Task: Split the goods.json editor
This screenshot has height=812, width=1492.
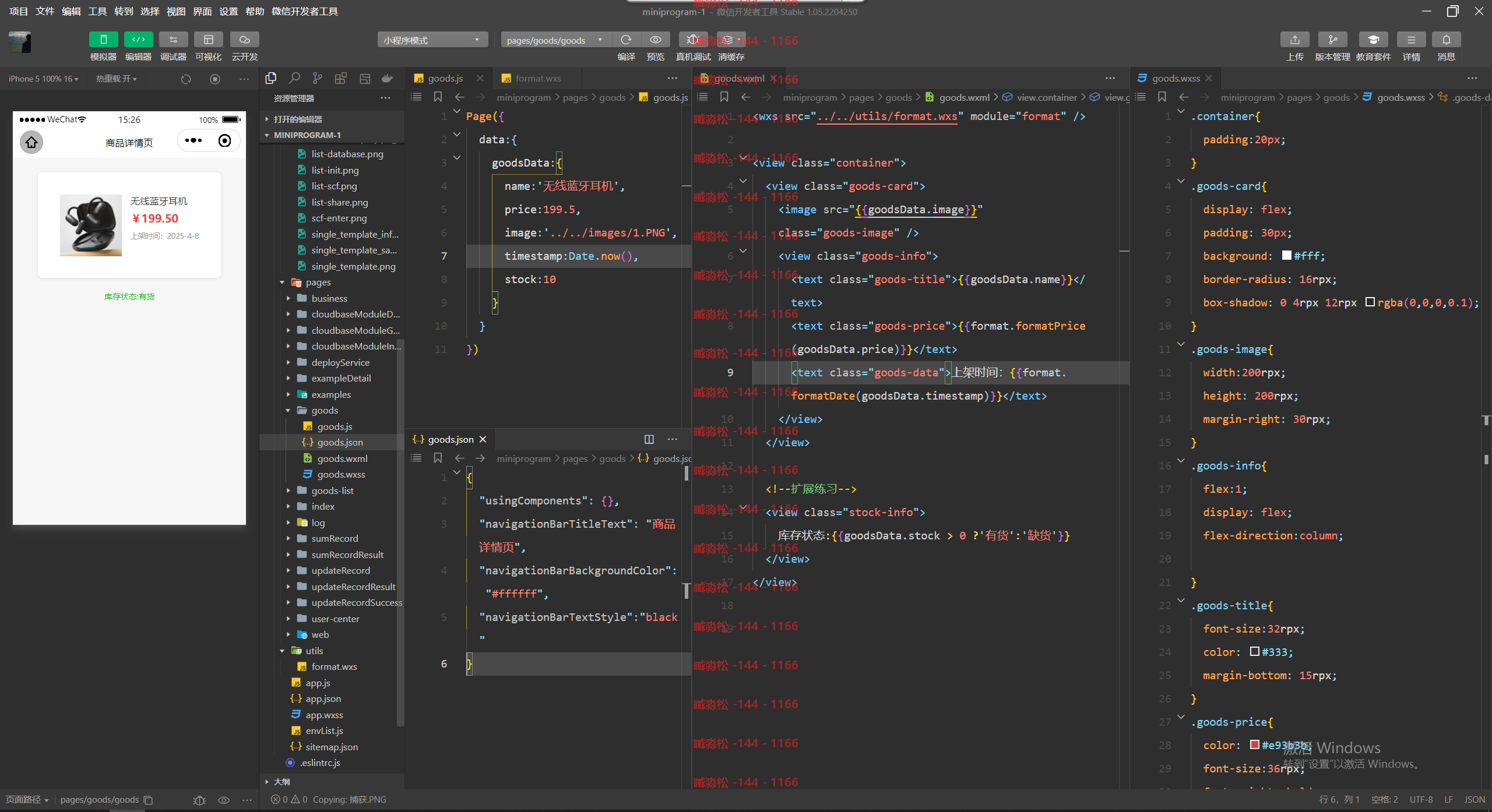Action: coord(649,439)
